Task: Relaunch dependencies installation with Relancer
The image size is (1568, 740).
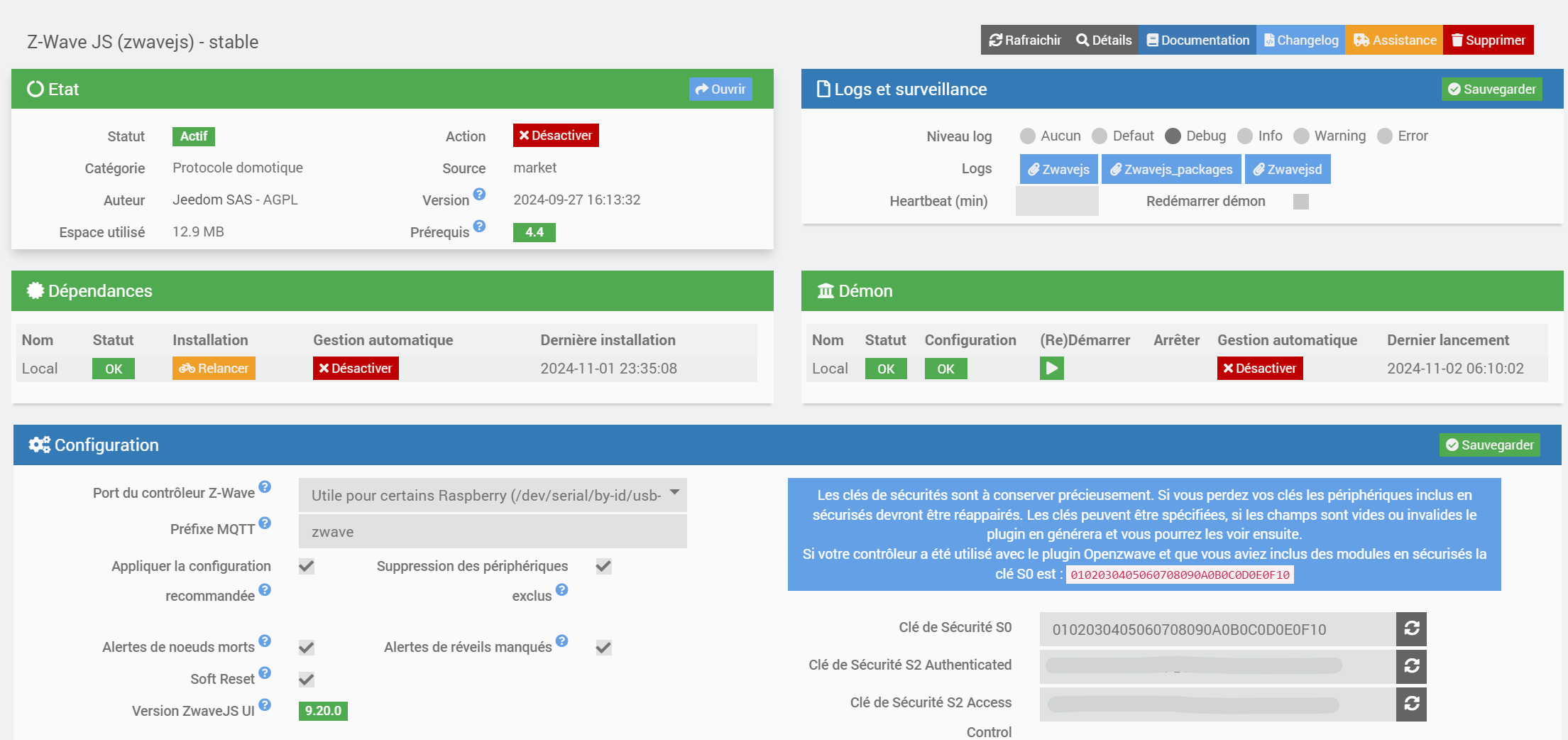Action: pos(214,369)
